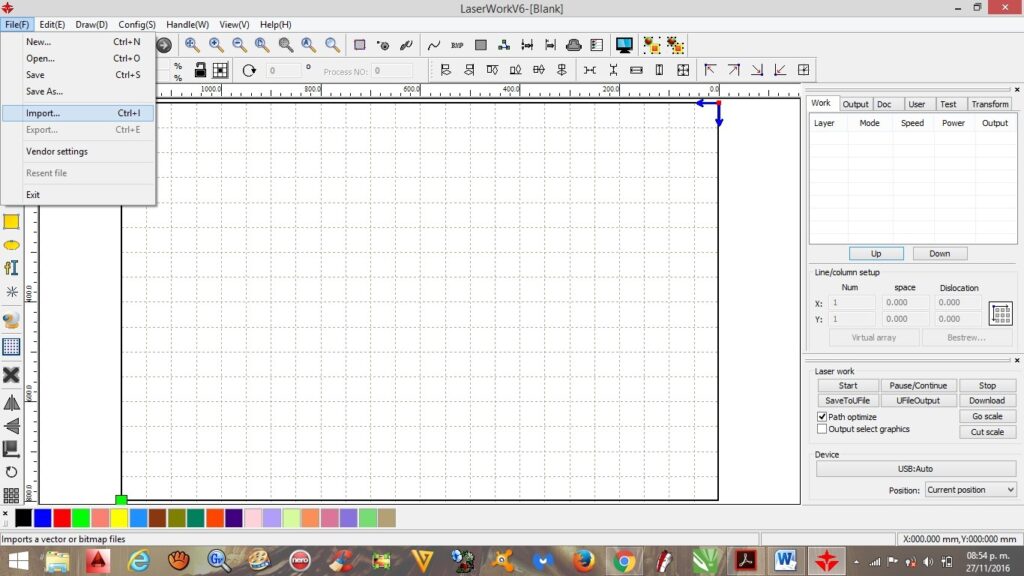Click the array layout icon beside Dislocation fields
The width and height of the screenshot is (1024, 576).
click(1000, 313)
